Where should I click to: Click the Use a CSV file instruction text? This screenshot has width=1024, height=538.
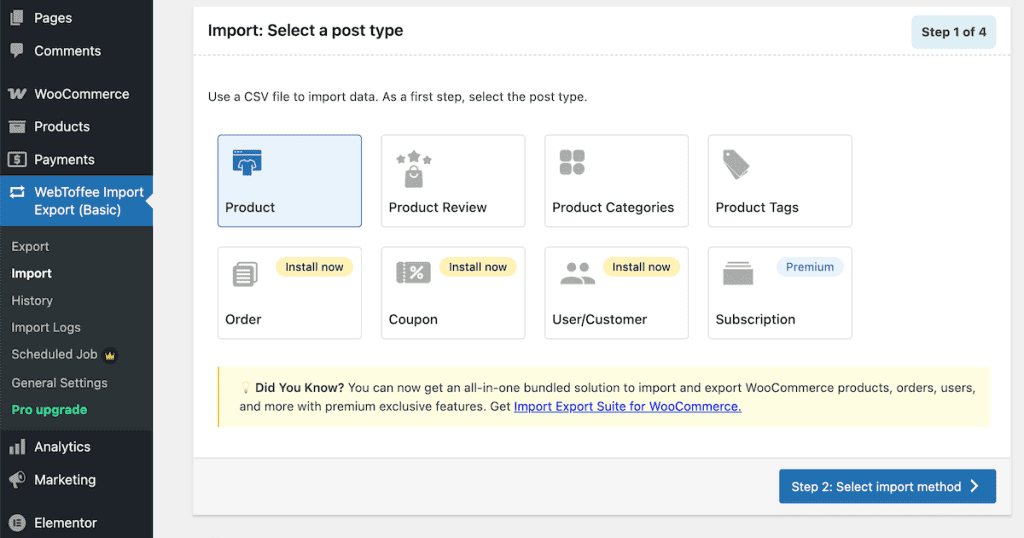coord(397,97)
